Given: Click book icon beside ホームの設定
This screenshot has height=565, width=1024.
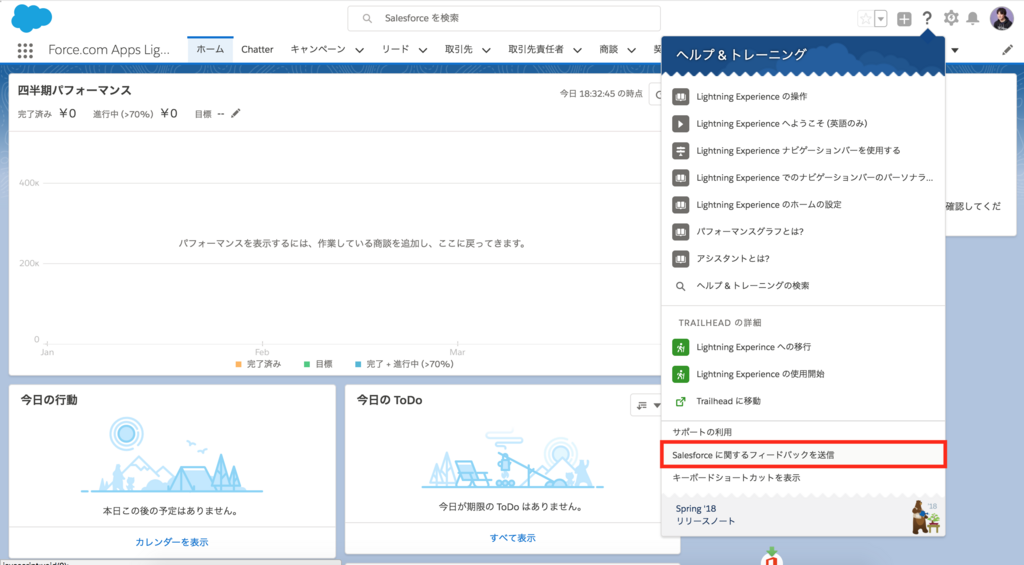Looking at the screenshot, I should [680, 205].
